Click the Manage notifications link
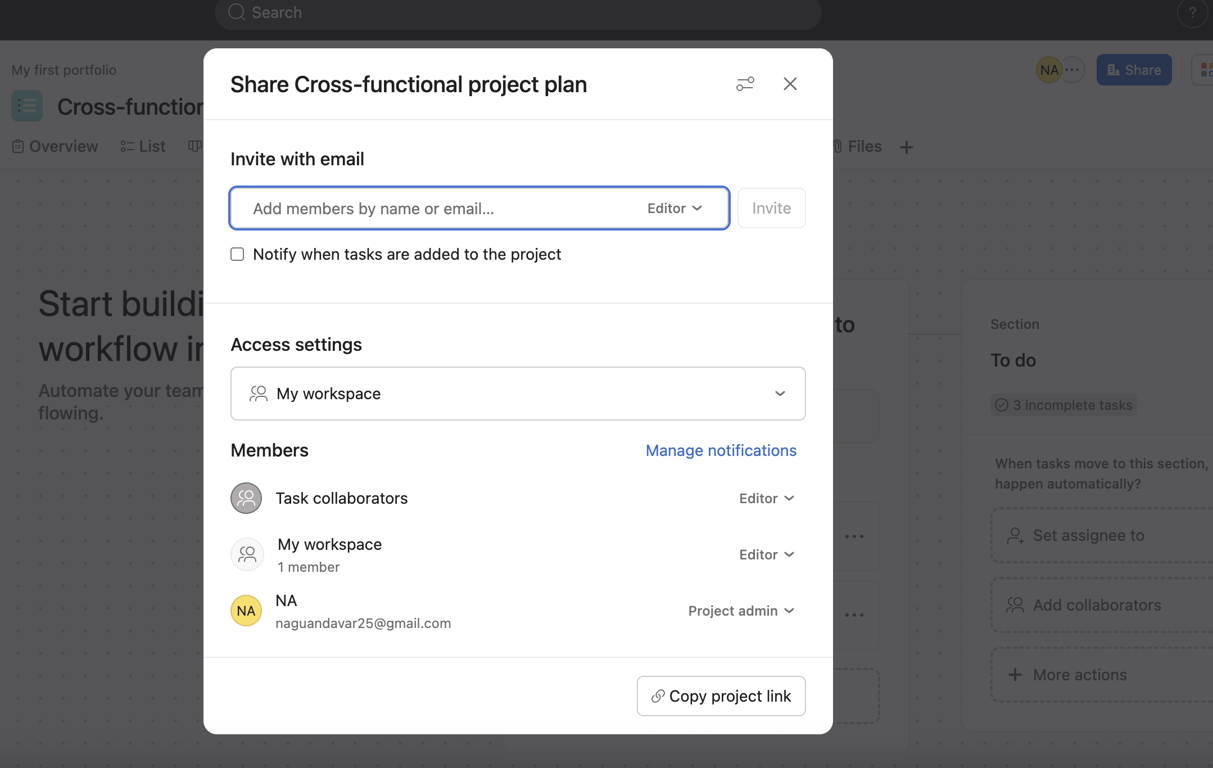The image size is (1213, 768). [x=720, y=450]
